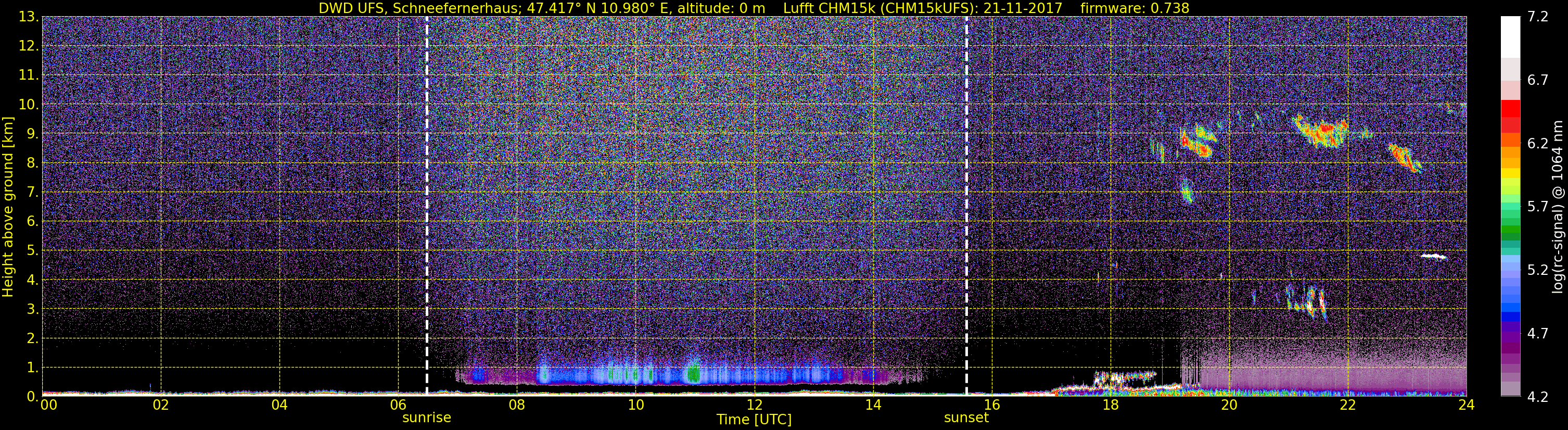Click time axis tick label '10'

tap(635, 406)
